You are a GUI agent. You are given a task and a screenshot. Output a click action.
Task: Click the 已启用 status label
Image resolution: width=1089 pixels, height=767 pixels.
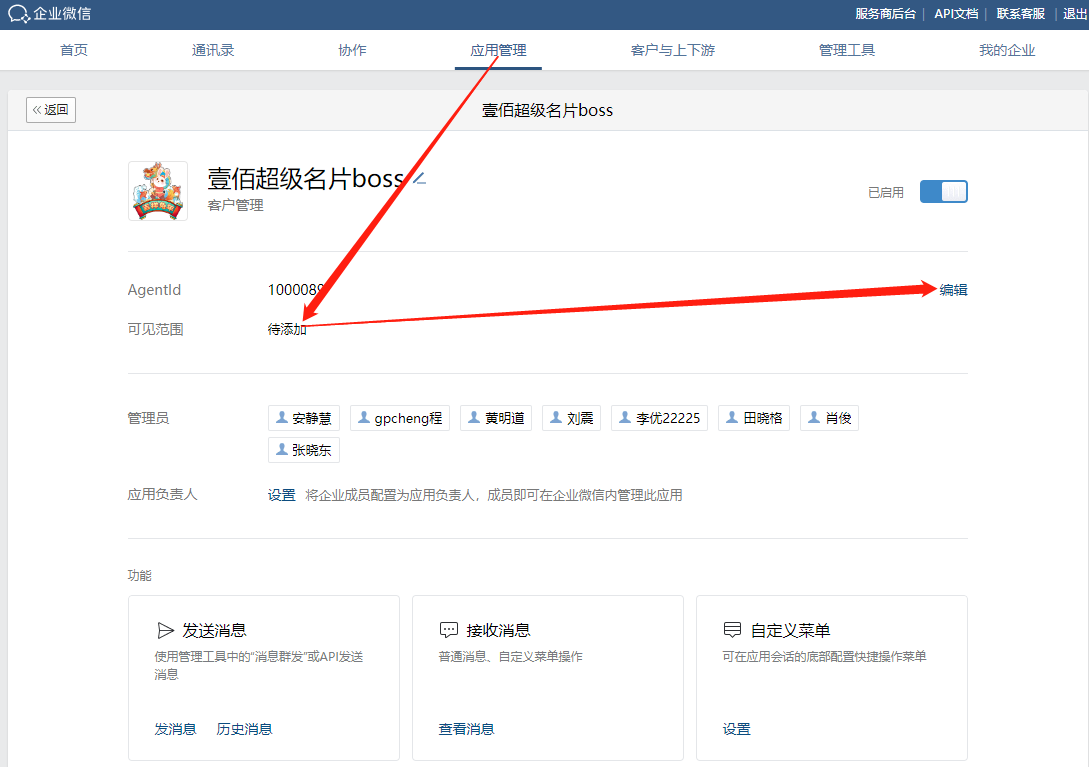tap(886, 192)
